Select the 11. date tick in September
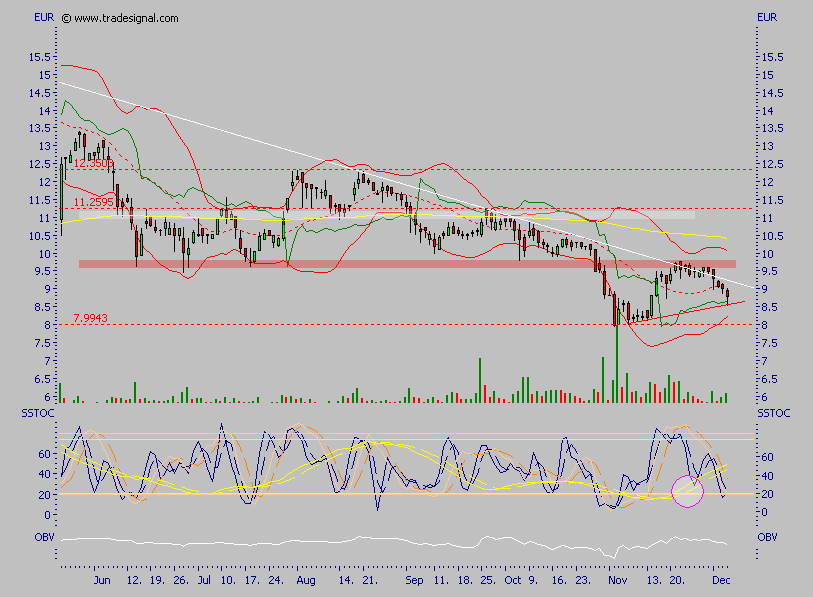 [441, 580]
